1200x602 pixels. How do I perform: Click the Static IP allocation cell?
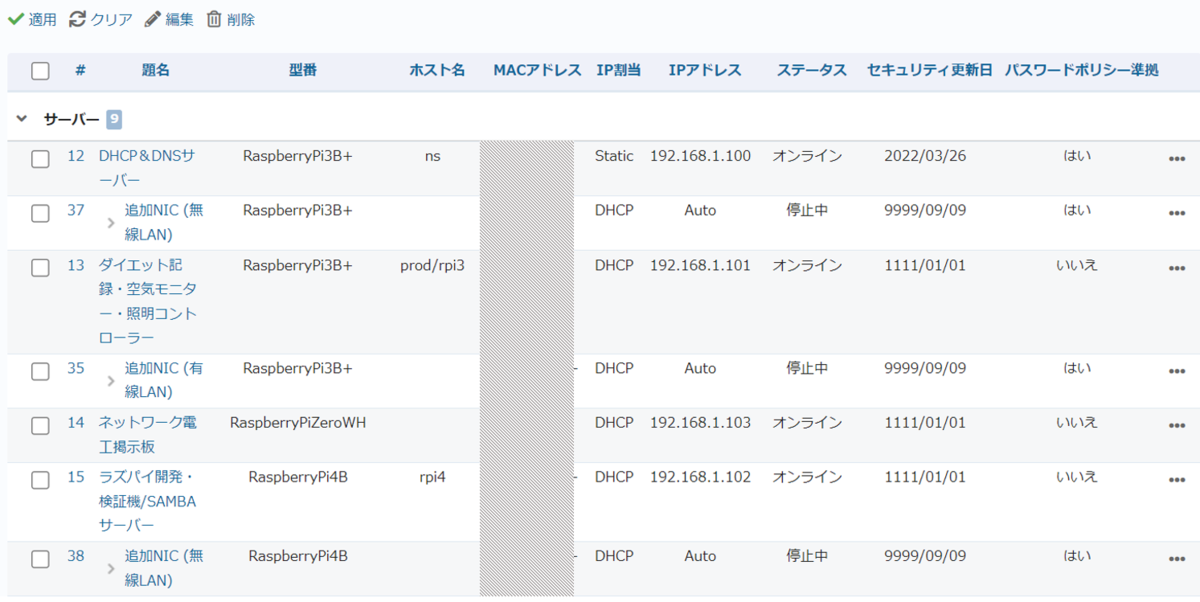[614, 156]
